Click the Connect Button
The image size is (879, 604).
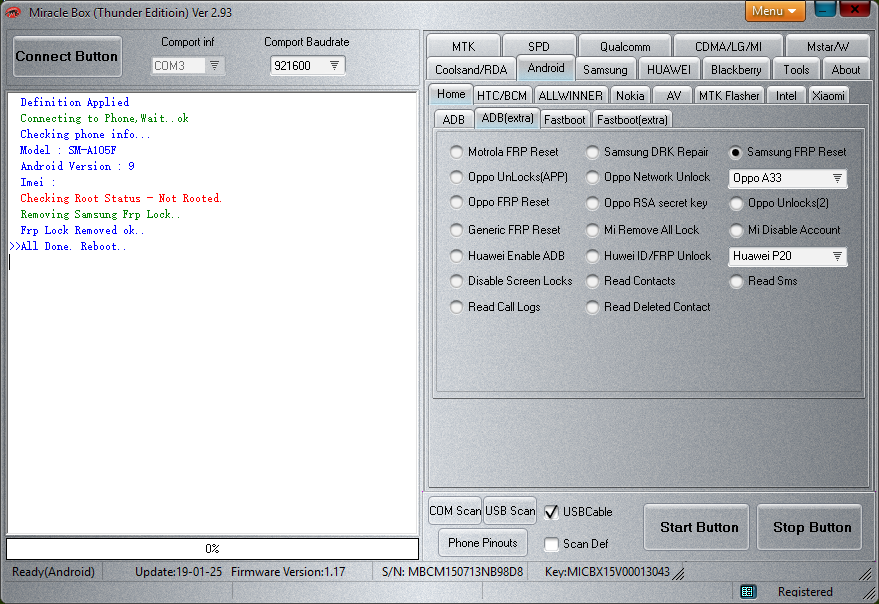pyautogui.click(x=67, y=56)
